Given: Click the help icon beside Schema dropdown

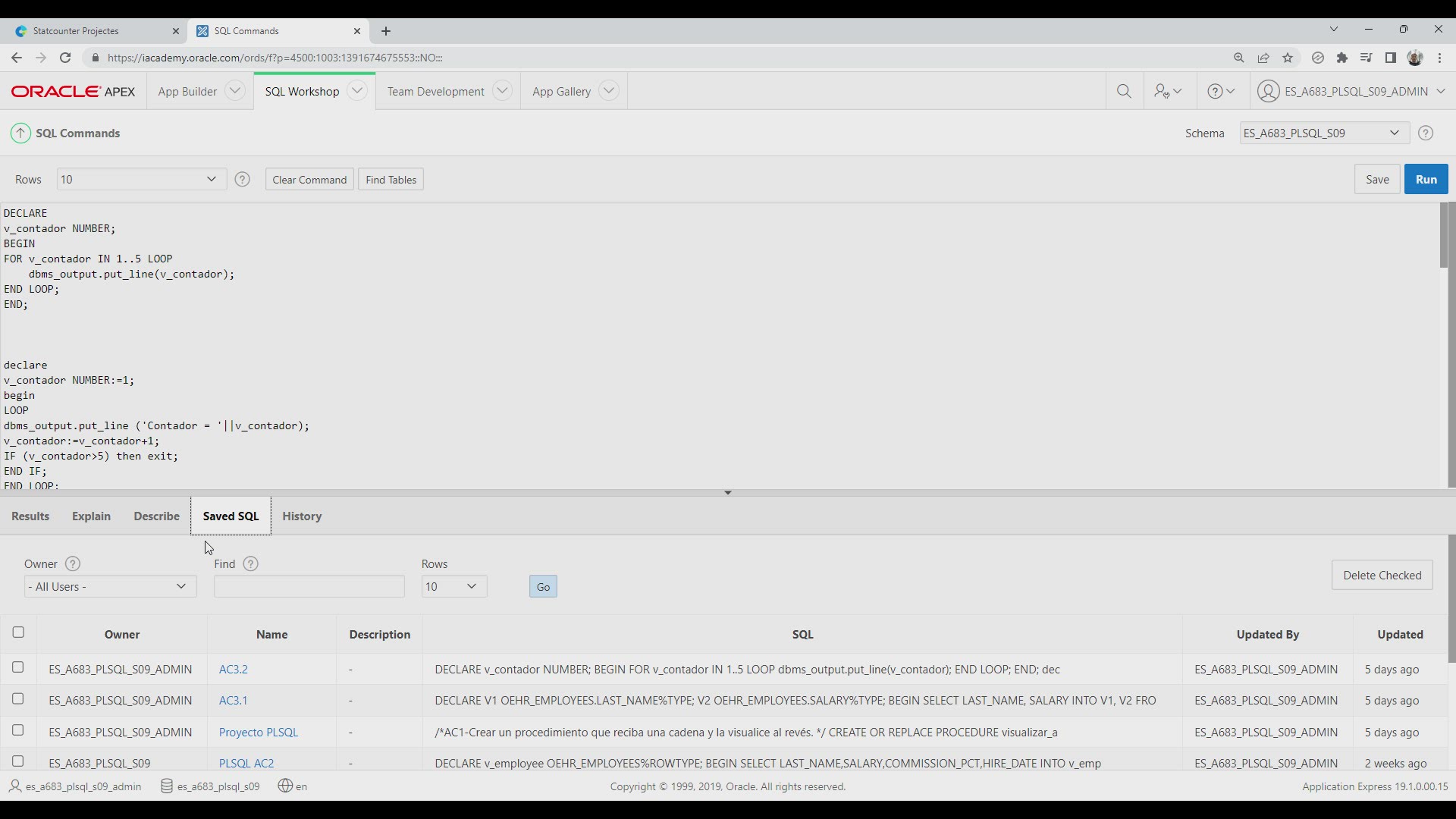Looking at the screenshot, I should pos(1426,133).
